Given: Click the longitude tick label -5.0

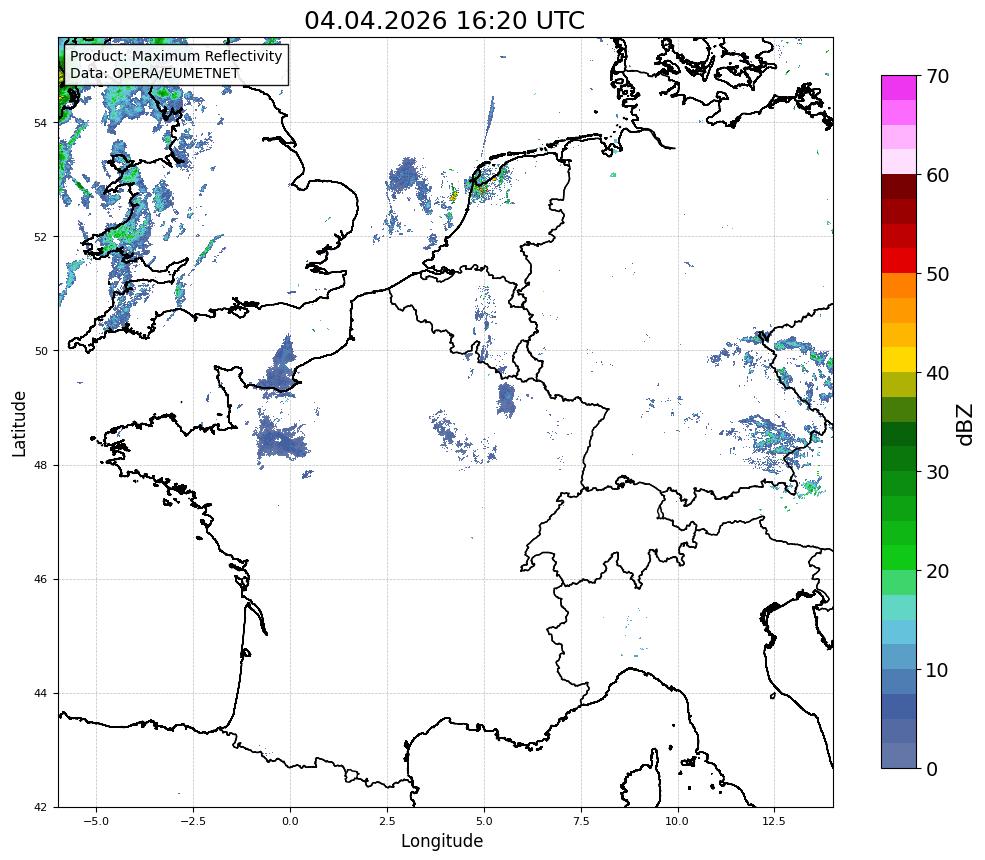Looking at the screenshot, I should [96, 821].
